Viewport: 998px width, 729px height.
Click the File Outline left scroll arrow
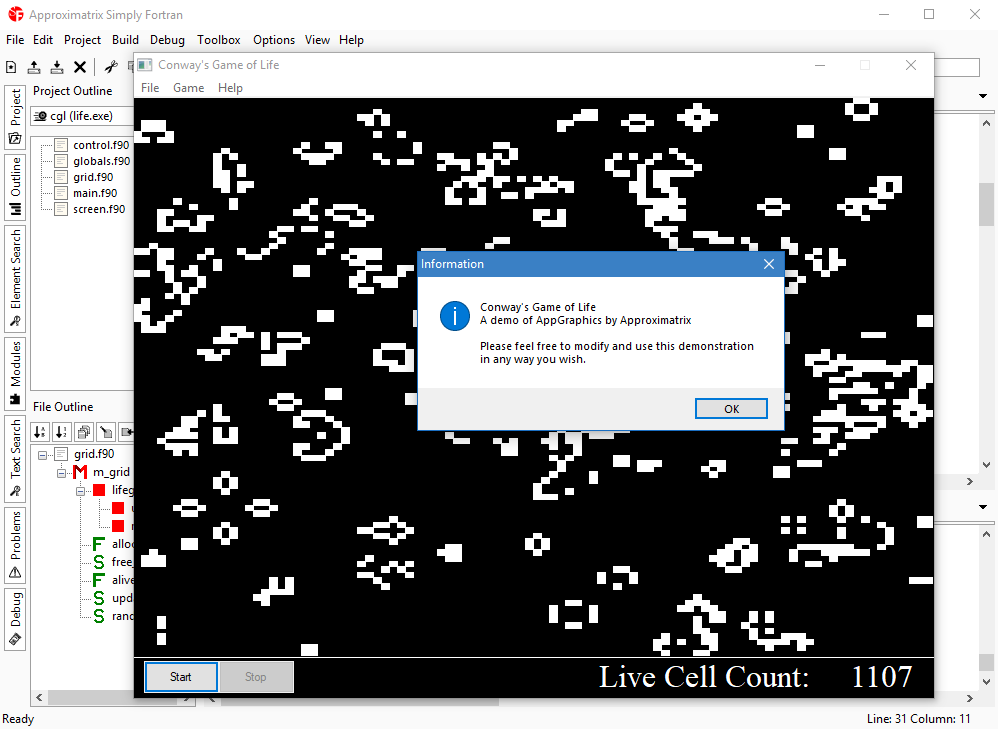[39, 698]
